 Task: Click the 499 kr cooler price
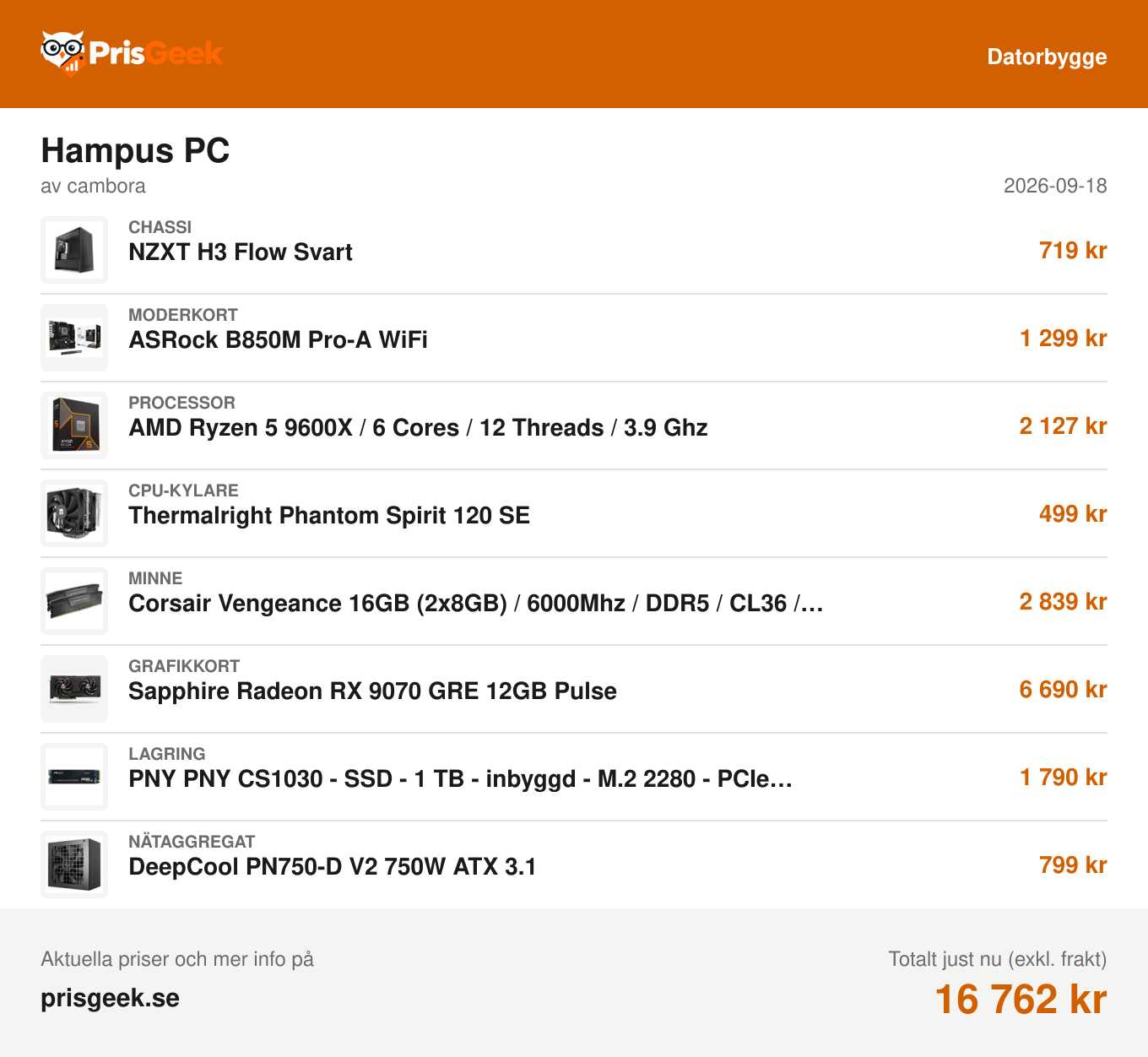tap(1073, 513)
